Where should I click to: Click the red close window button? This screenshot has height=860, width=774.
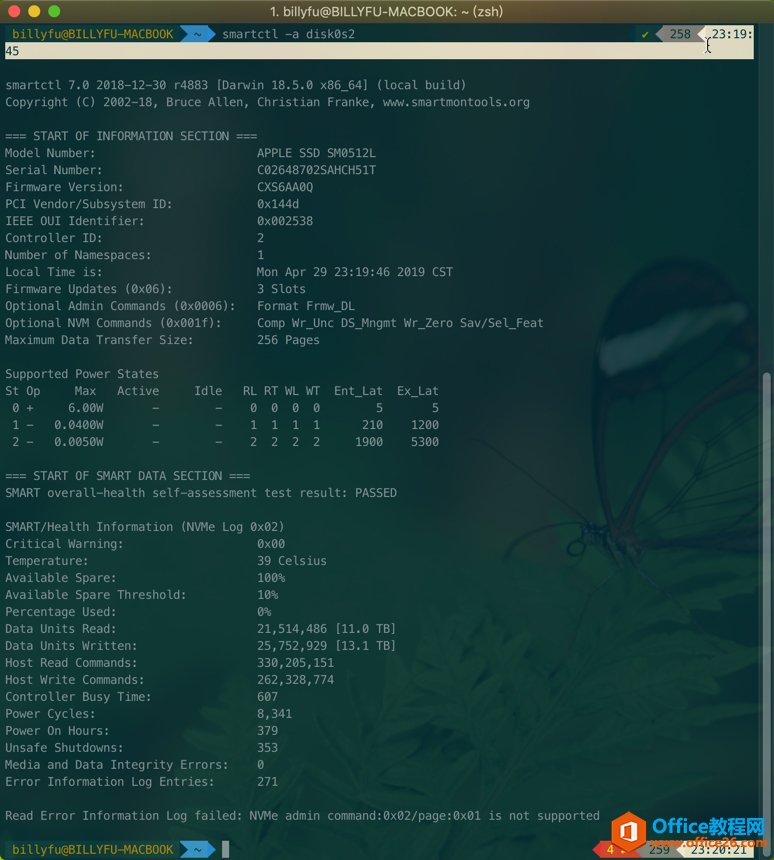(x=14, y=11)
